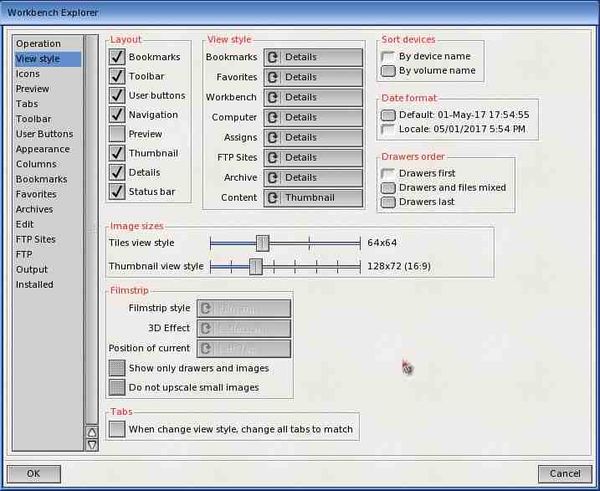Click the cycle icon on Content view style
This screenshot has height=491, width=600.
point(272,198)
